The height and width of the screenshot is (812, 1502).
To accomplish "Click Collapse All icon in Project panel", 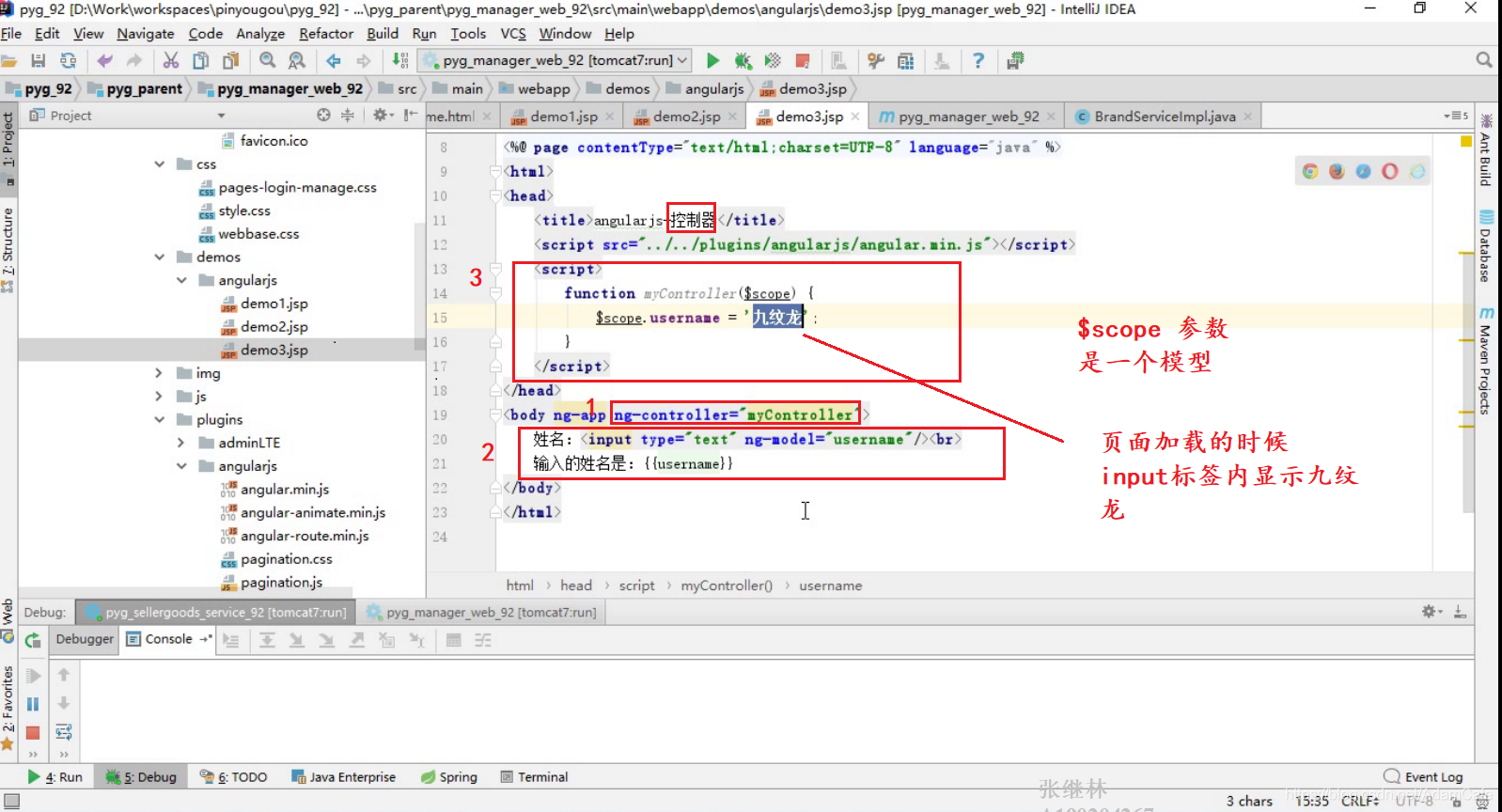I will tap(347, 115).
